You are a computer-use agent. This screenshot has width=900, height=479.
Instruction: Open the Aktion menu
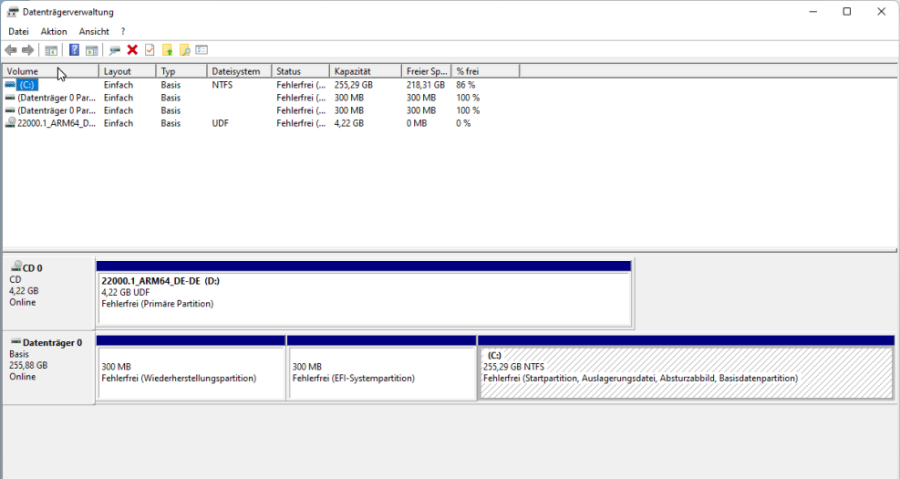(53, 32)
